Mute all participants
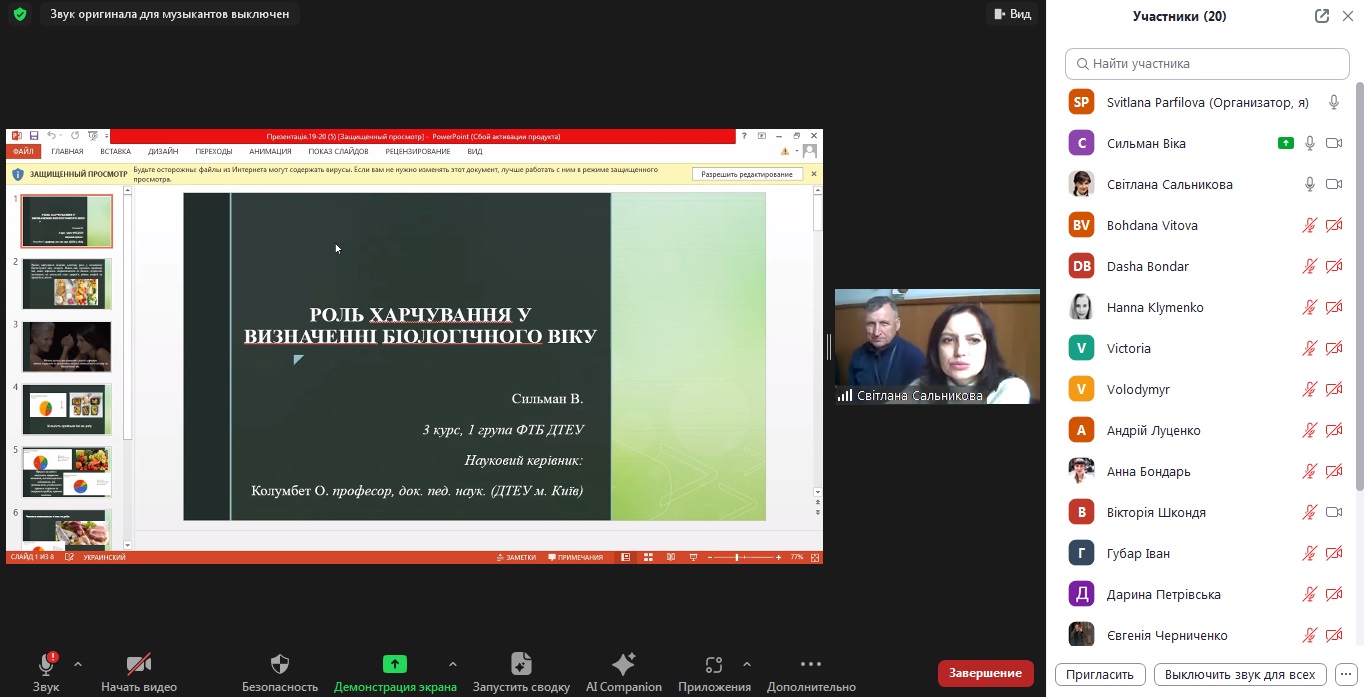This screenshot has height=697, width=1365. click(1239, 674)
